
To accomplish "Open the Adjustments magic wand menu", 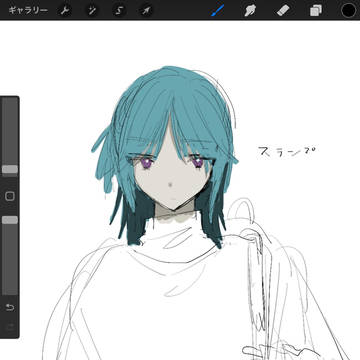I will point(91,11).
